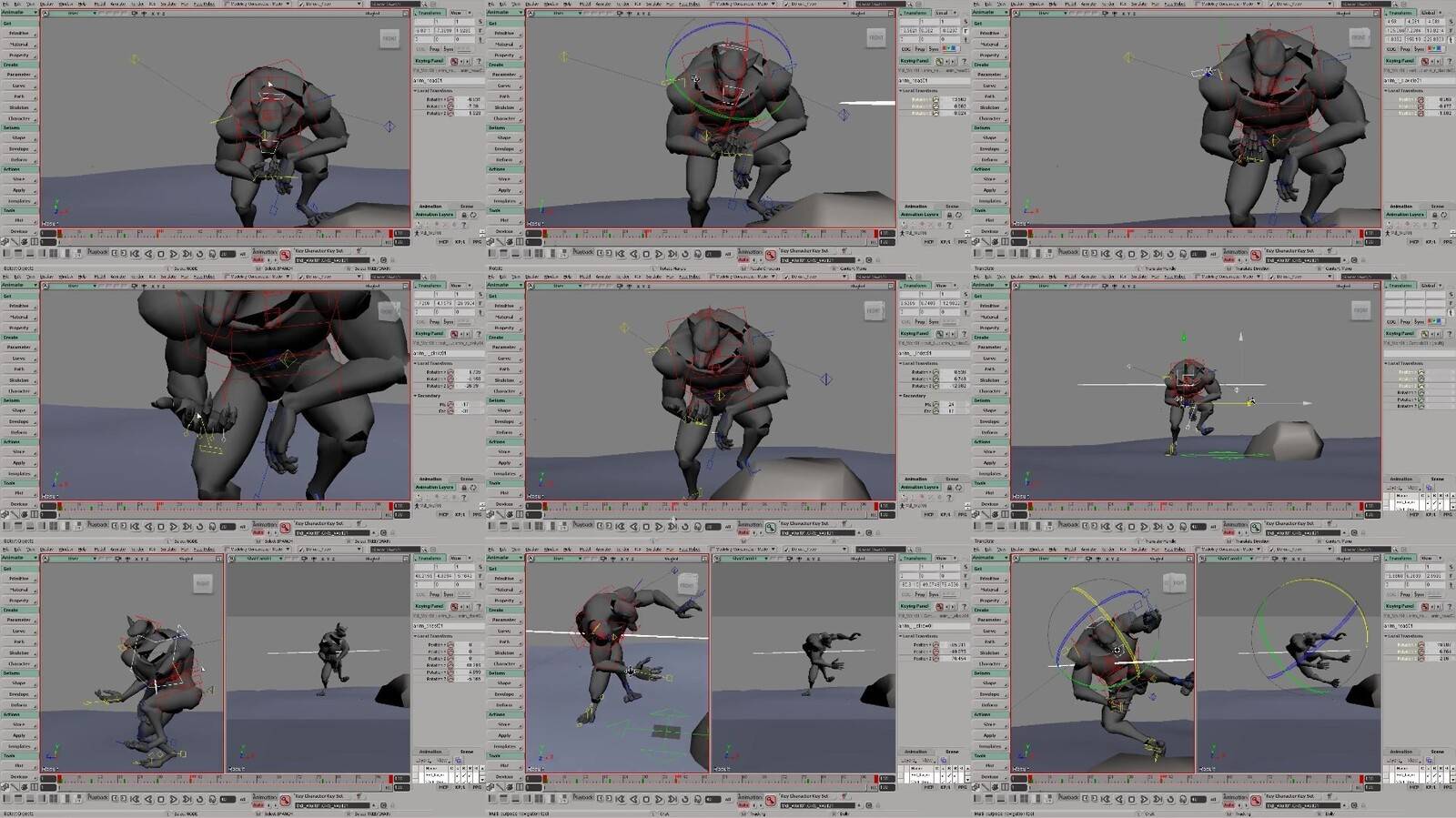Click the FRONT view cube in the top-left screenshot
The image size is (1456, 818).
pyautogui.click(x=389, y=38)
